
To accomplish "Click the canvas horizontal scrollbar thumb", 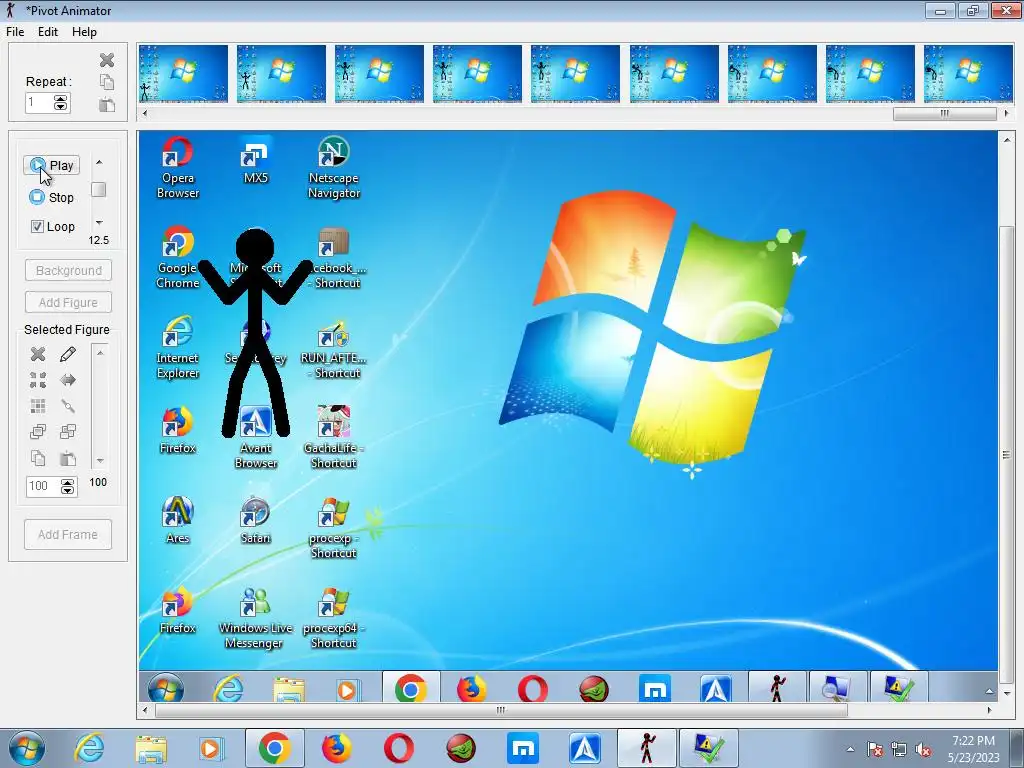I will pyautogui.click(x=500, y=710).
